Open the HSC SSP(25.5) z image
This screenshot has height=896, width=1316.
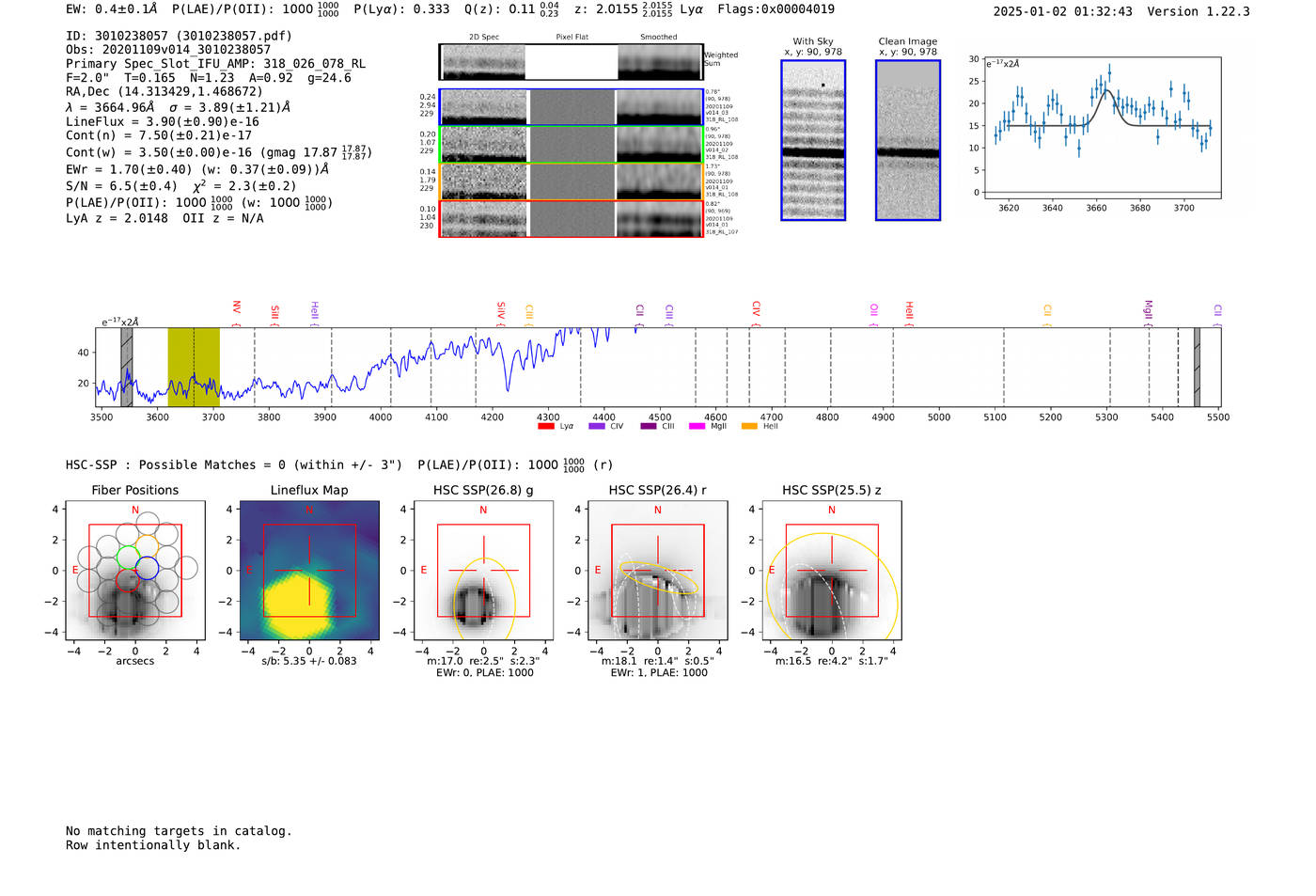(832, 571)
